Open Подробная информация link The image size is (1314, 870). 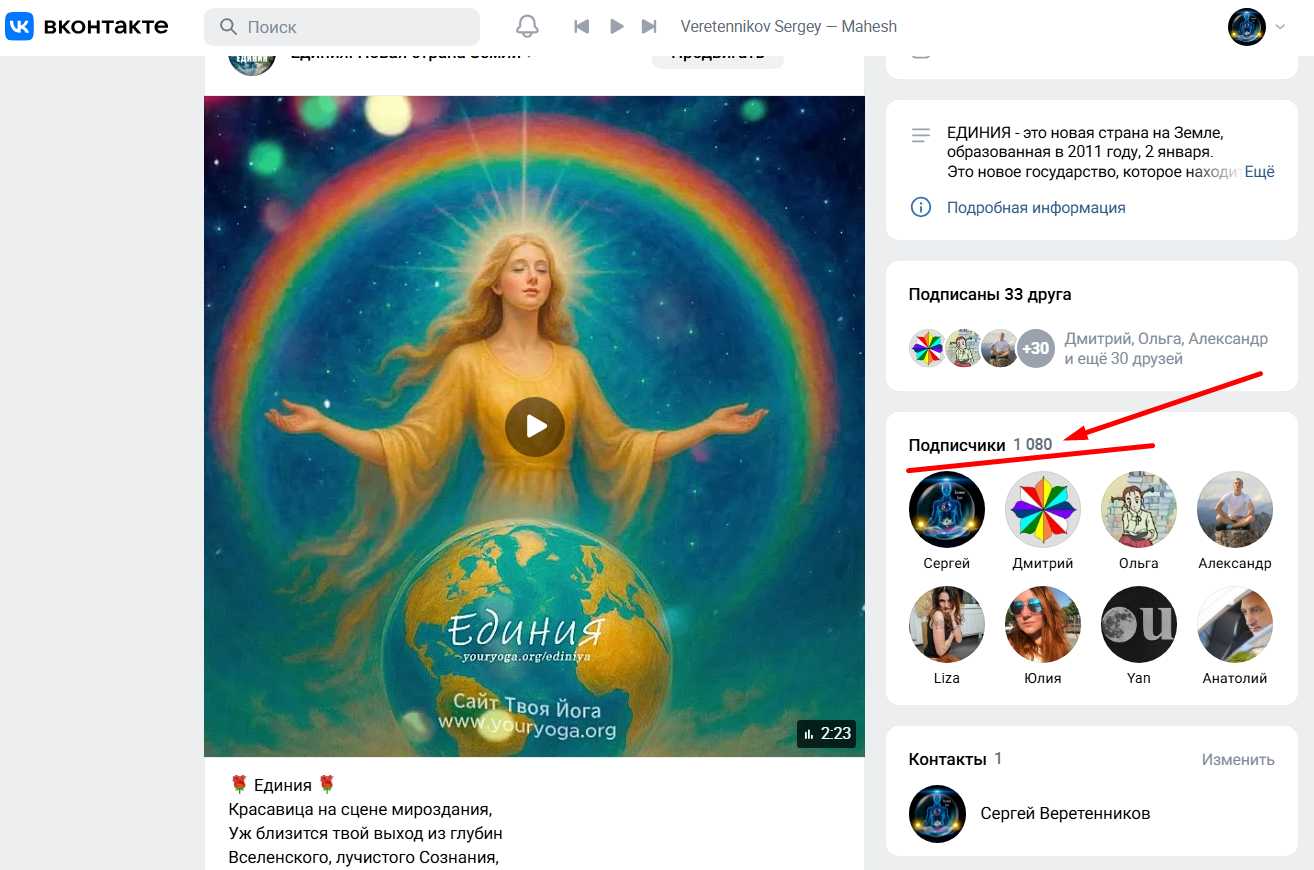click(x=1037, y=207)
